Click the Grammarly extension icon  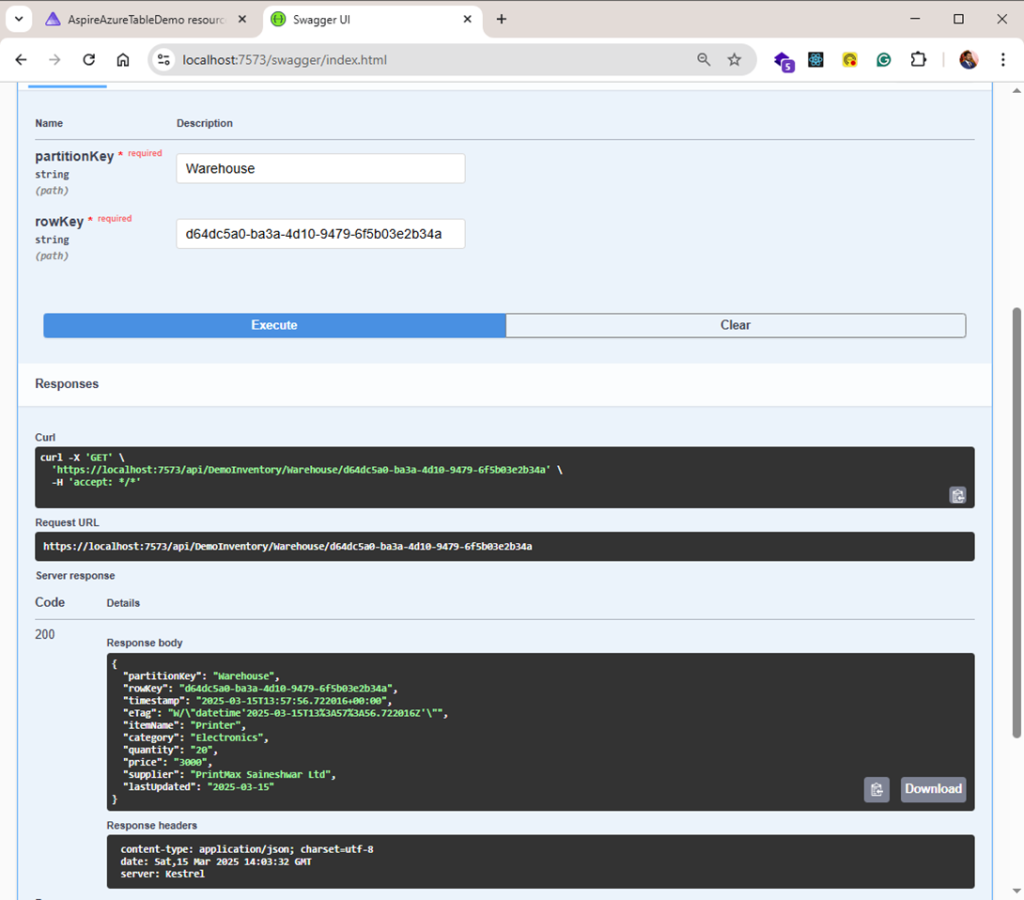pyautogui.click(x=884, y=60)
